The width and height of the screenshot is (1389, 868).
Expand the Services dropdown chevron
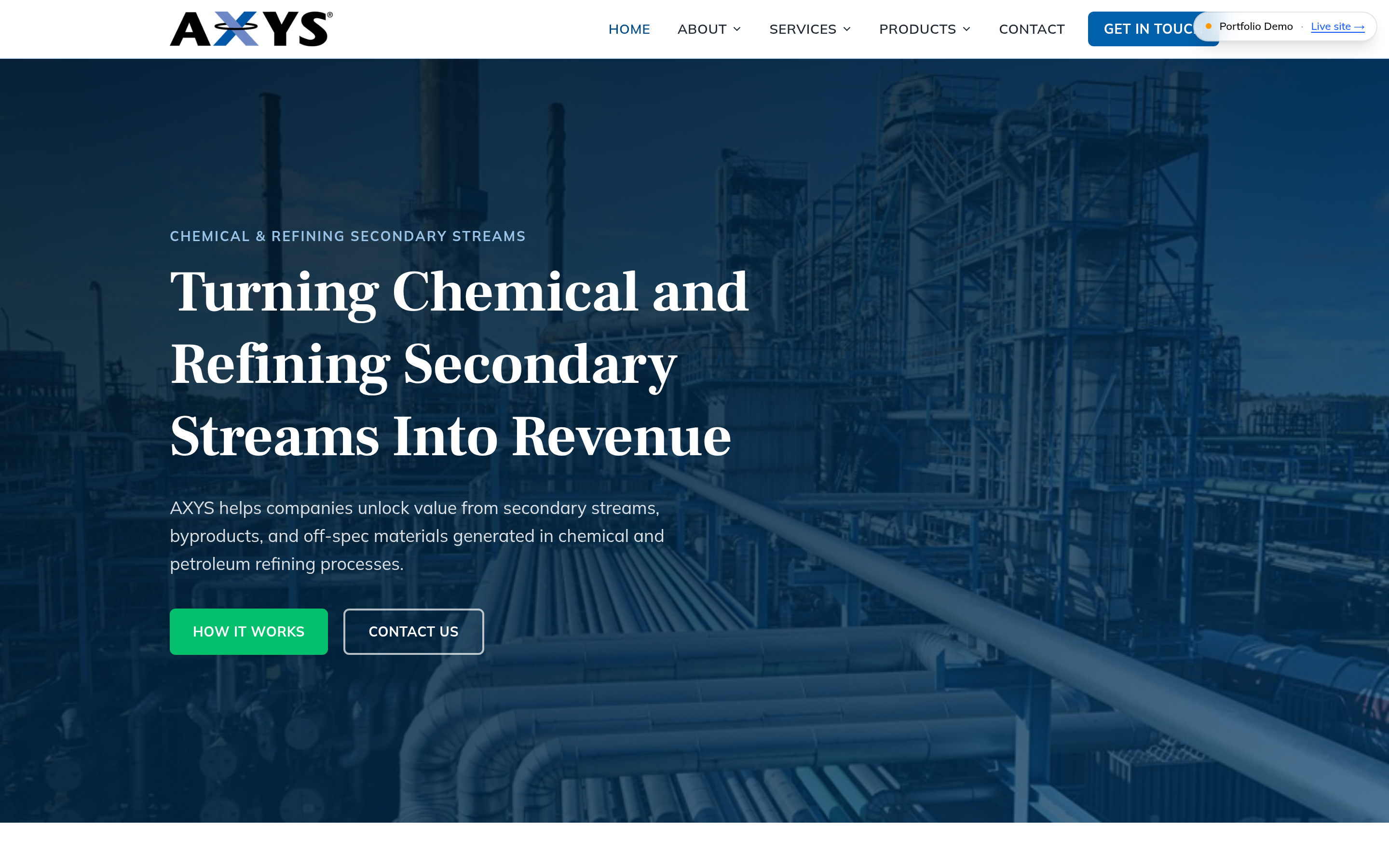[846, 29]
